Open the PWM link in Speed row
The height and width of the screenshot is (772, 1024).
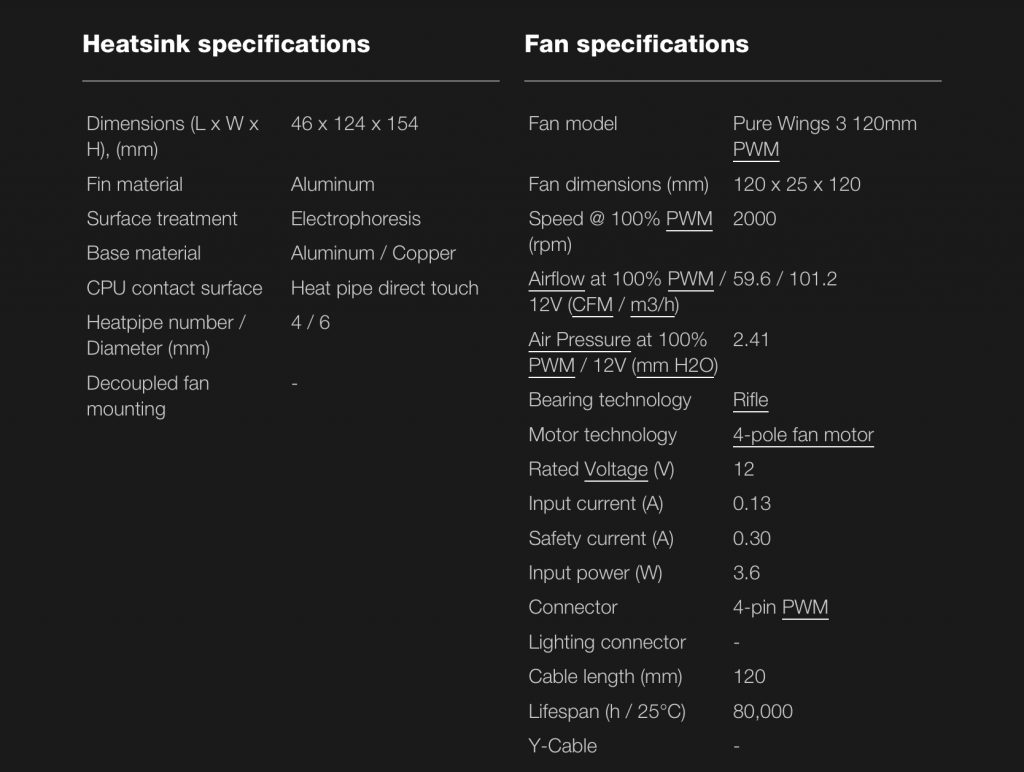[x=689, y=219]
